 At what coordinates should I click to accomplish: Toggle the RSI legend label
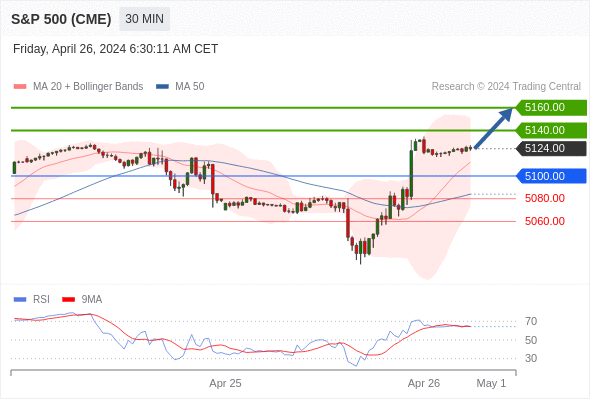[41, 299]
